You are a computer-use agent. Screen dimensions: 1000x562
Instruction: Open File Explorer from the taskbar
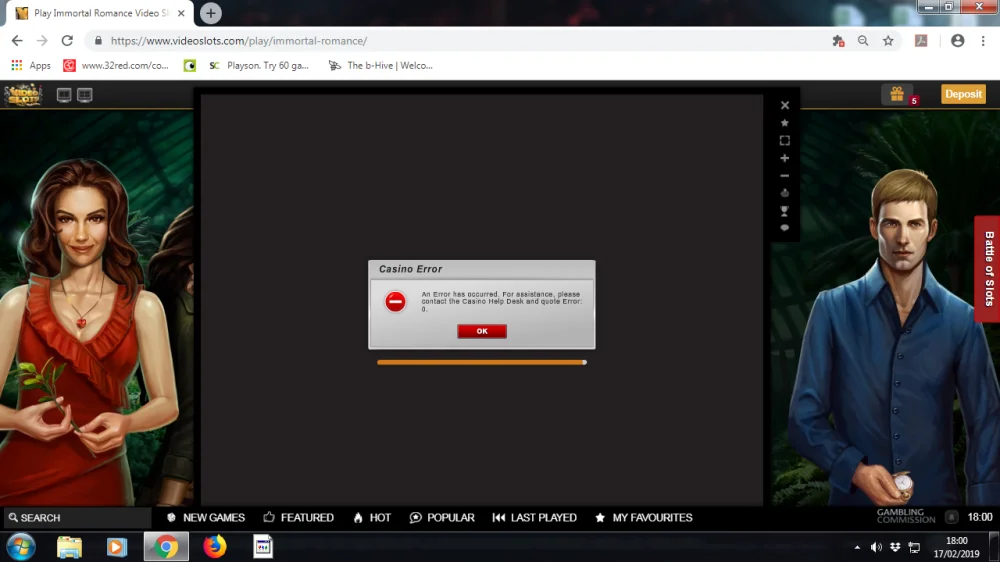click(x=69, y=547)
